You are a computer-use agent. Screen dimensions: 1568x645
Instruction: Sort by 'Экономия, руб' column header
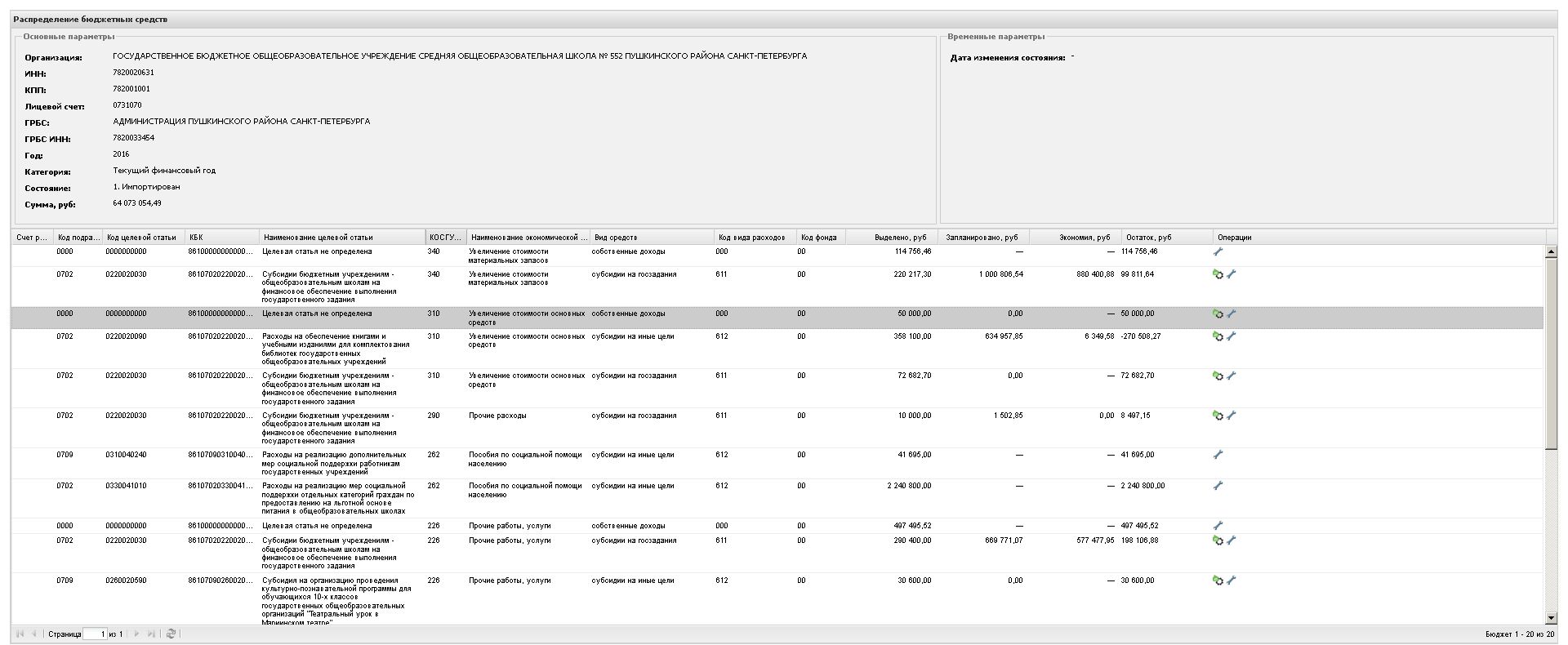click(x=1075, y=238)
